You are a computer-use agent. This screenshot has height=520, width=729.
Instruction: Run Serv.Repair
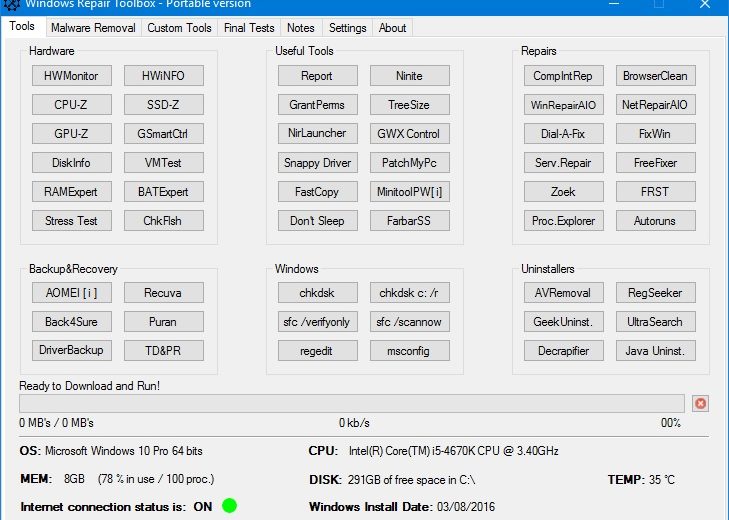tap(563, 163)
